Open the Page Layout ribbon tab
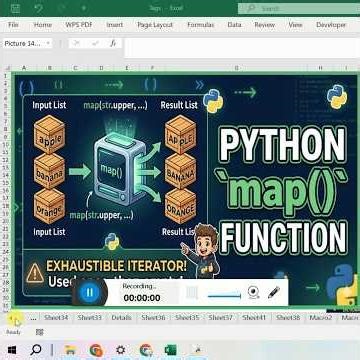 155,25
